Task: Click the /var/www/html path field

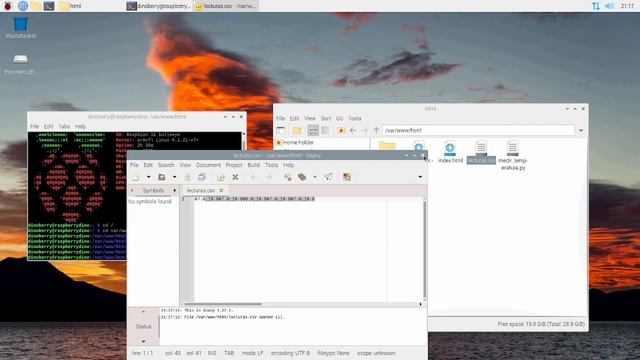Action: 478,131
